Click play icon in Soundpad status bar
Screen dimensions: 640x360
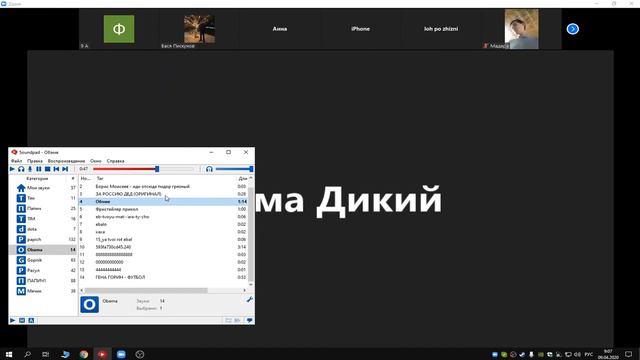[x=13, y=320]
